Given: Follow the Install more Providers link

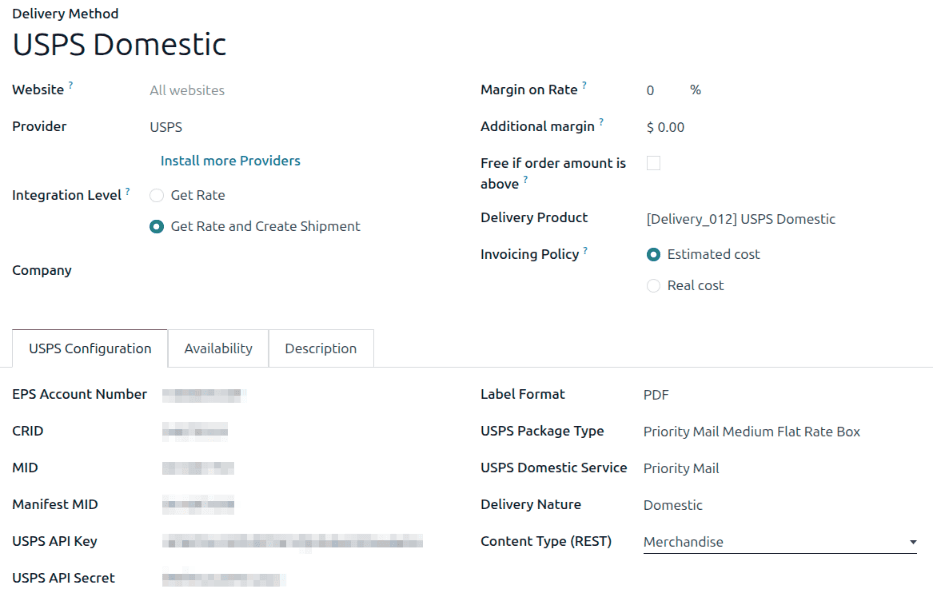Looking at the screenshot, I should tap(230, 161).
